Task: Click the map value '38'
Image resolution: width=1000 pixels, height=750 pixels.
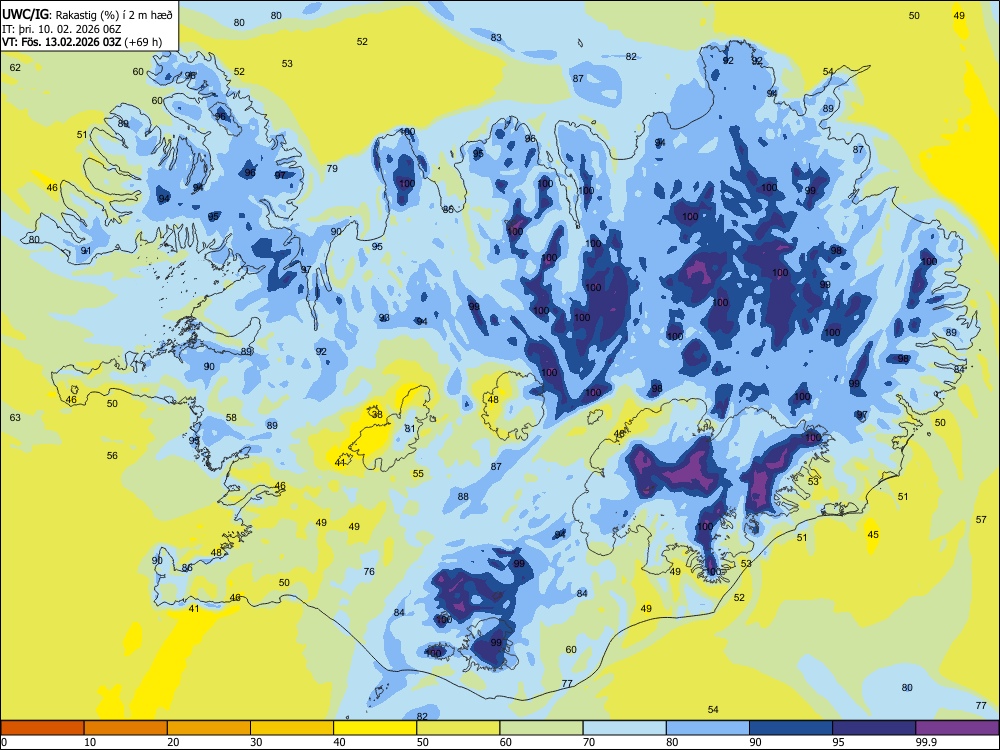Action: pos(378,415)
